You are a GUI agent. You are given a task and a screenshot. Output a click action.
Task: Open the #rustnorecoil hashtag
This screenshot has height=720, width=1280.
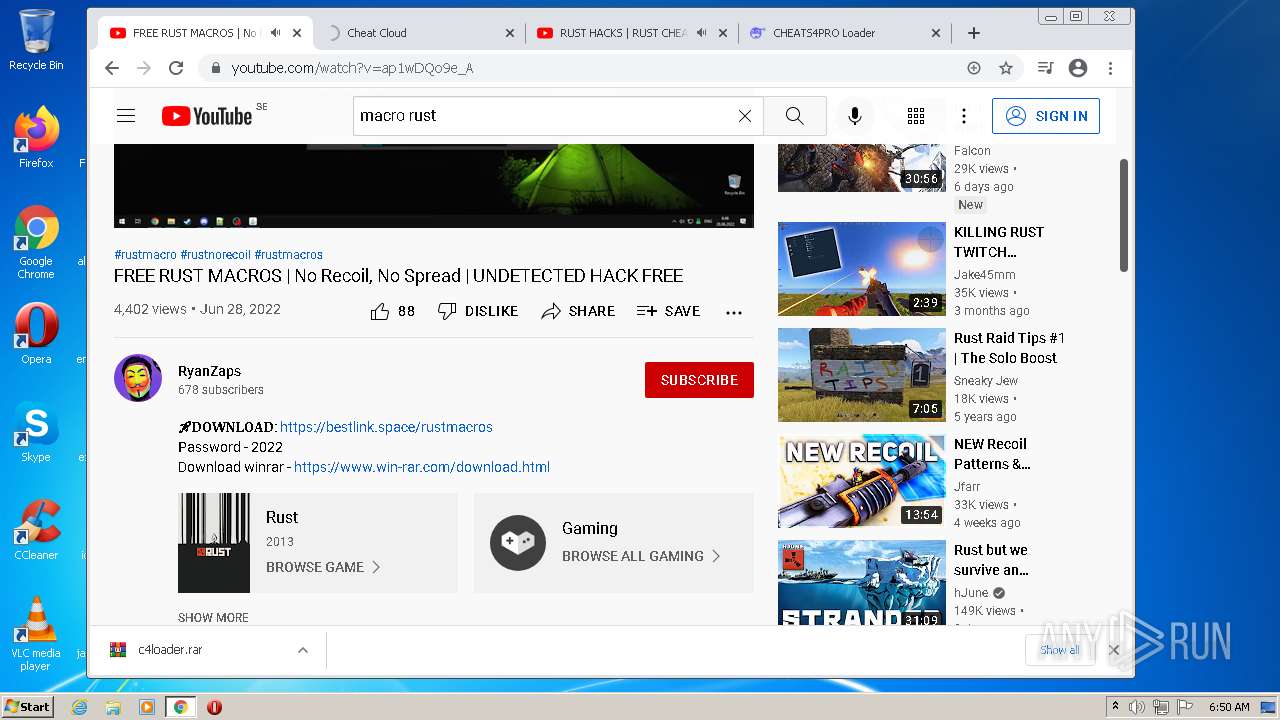[x=215, y=255]
